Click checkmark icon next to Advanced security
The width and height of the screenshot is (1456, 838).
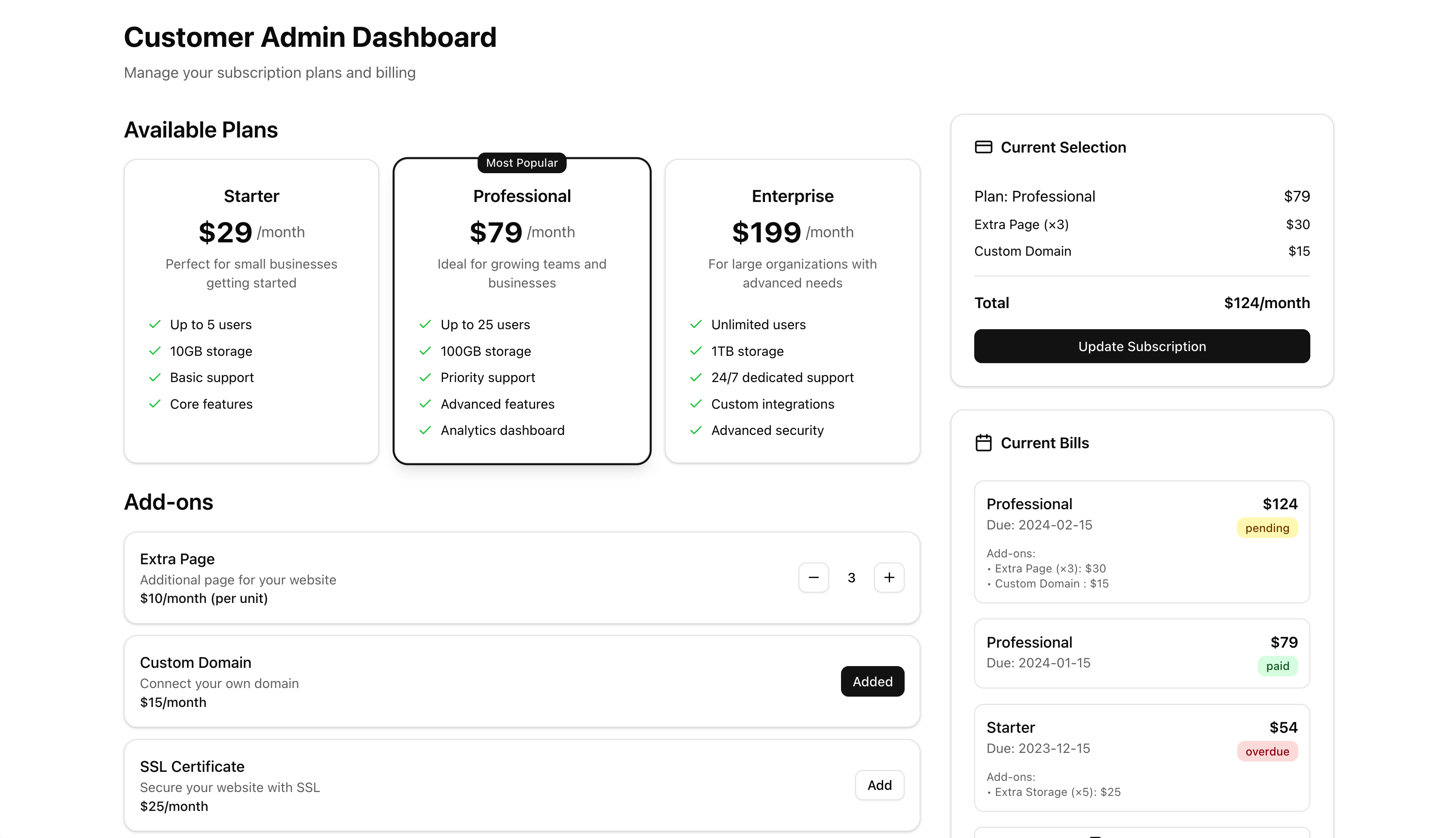click(695, 431)
